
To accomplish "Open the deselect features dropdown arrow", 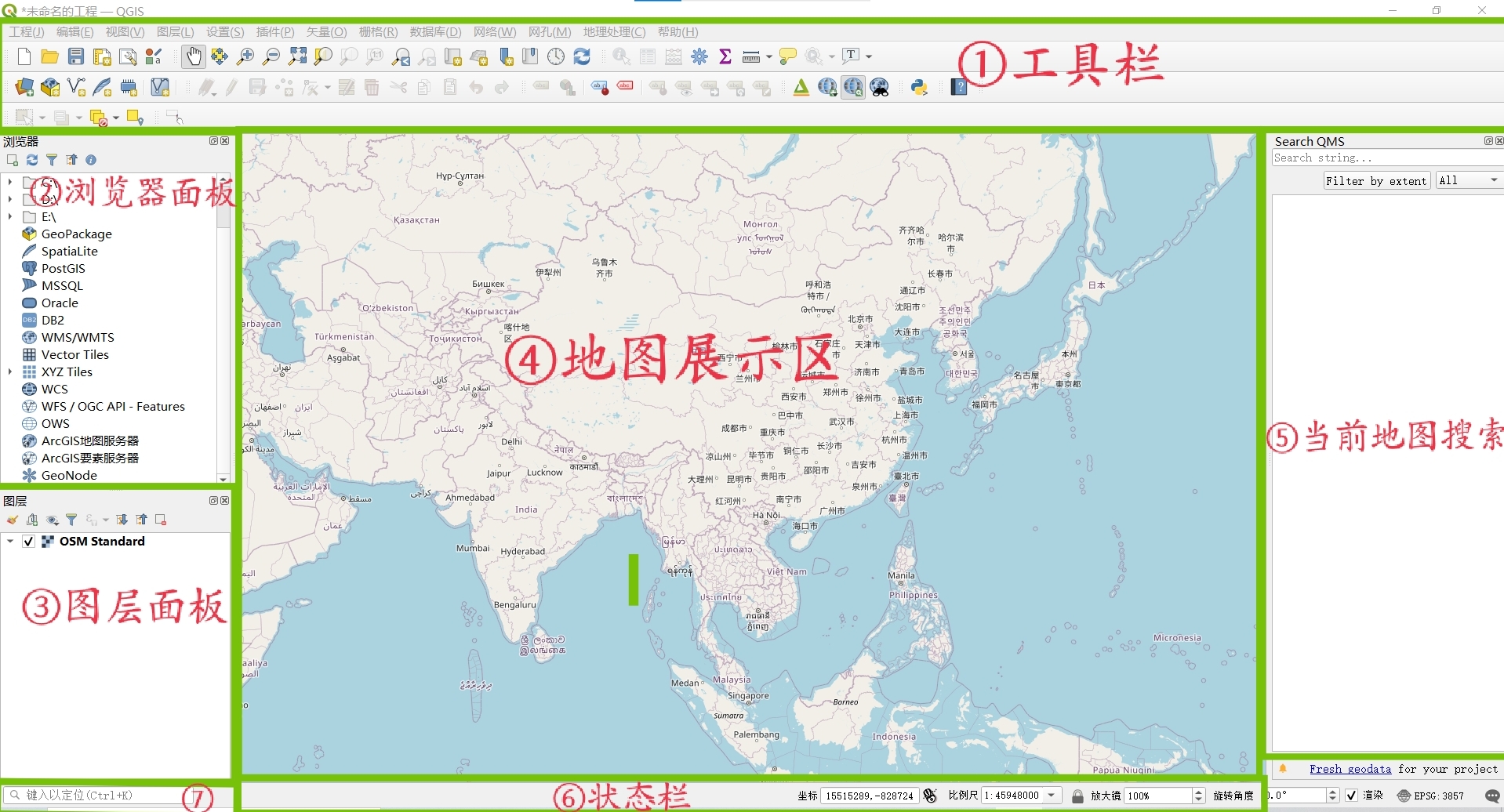I will (116, 118).
